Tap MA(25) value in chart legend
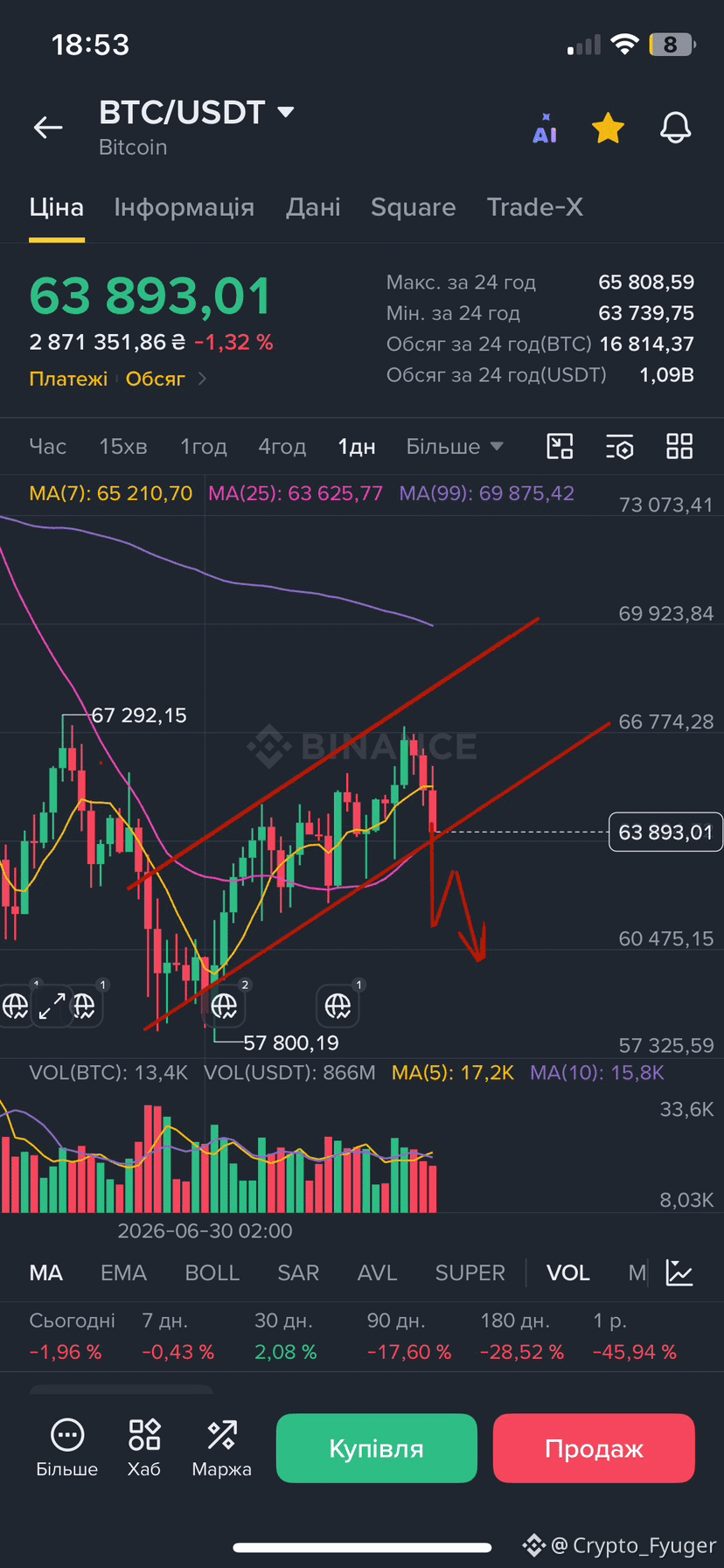Viewport: 724px width, 1568px height. pyautogui.click(x=296, y=493)
